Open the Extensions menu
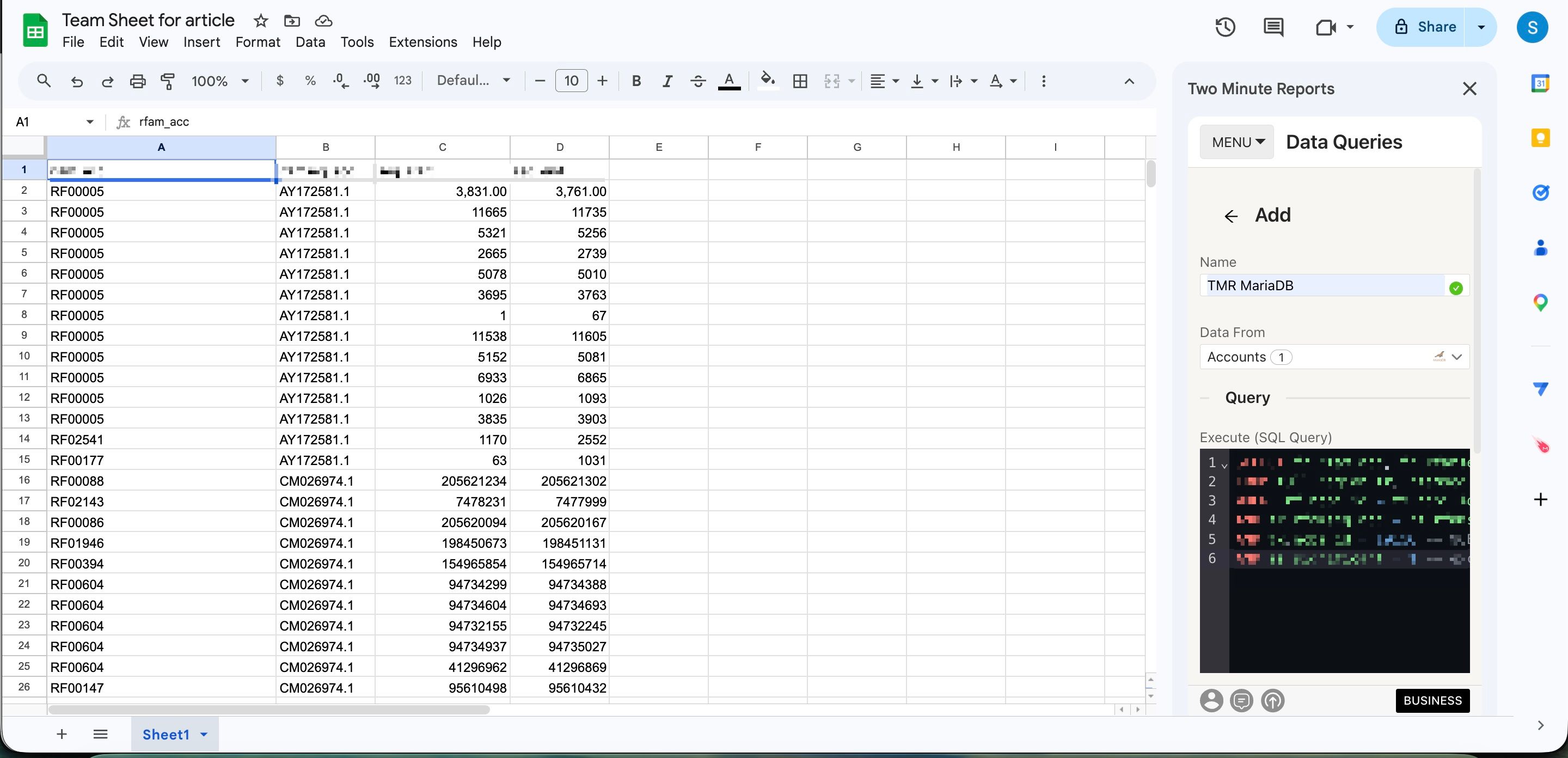Image resolution: width=1568 pixels, height=758 pixels. [422, 42]
